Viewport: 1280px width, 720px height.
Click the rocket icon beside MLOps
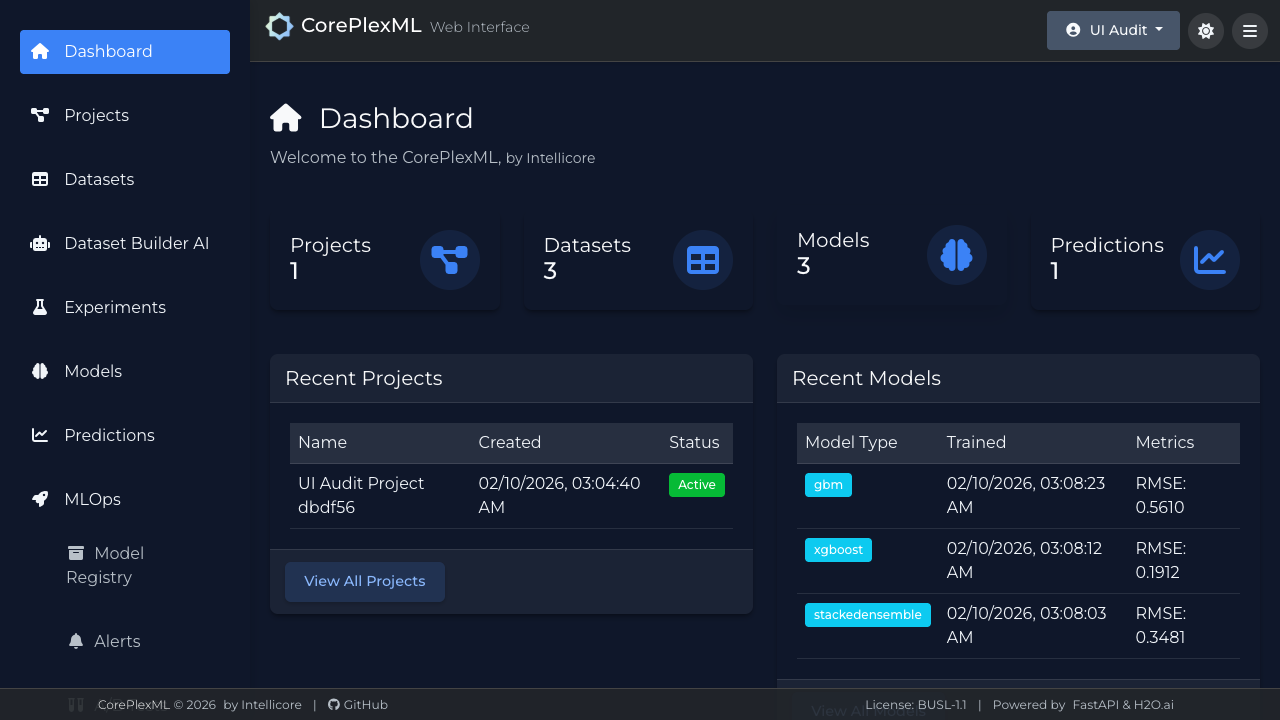click(40, 499)
